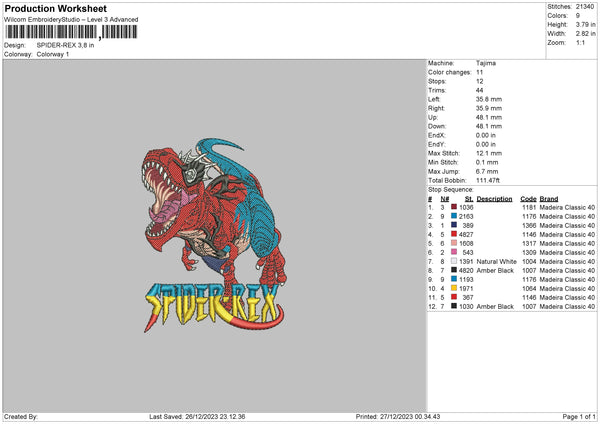Click the Trims value '44'
The image size is (600, 424).
[479, 90]
